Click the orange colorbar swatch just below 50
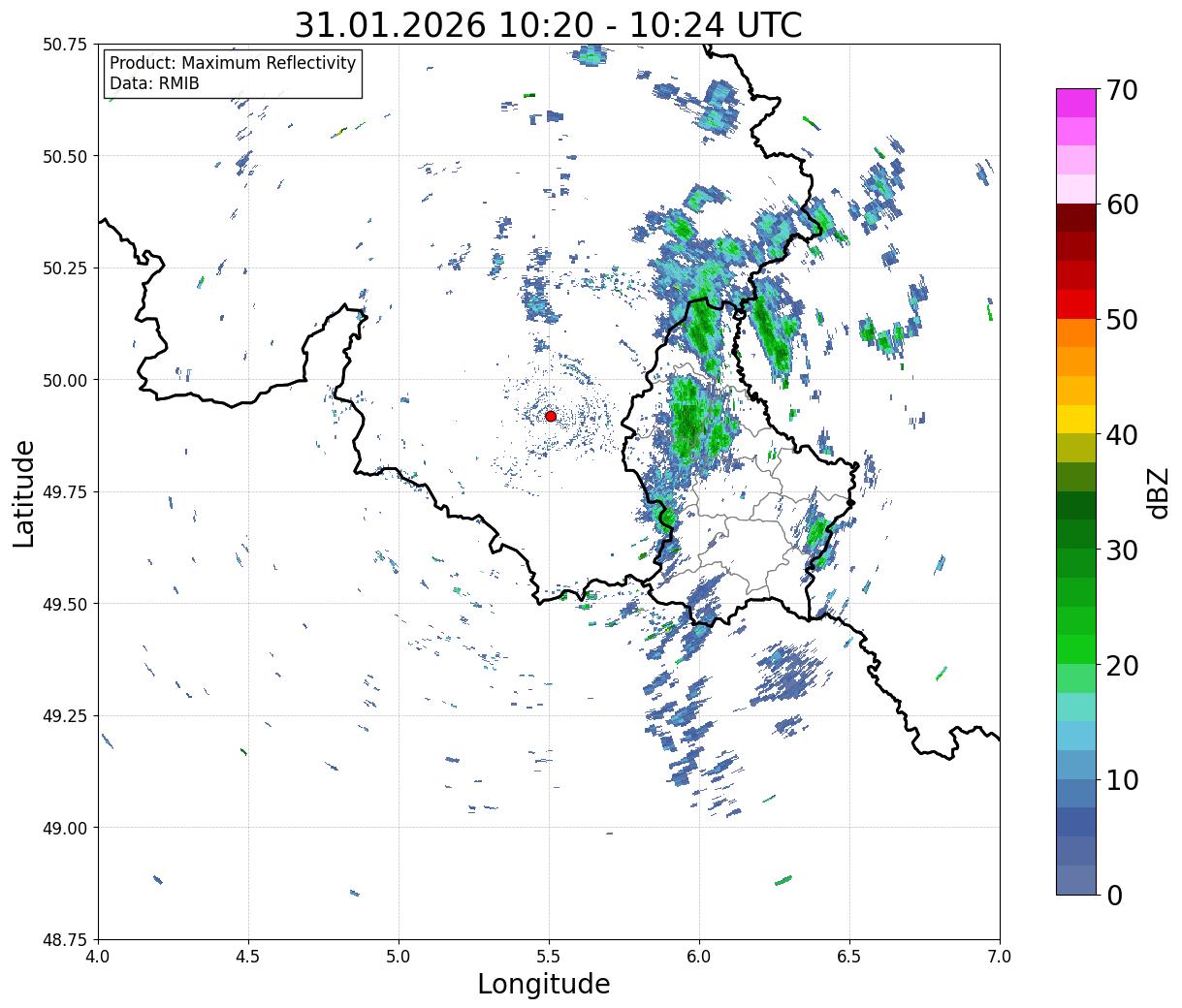Viewport: 1182px width, 1008px height. tap(1076, 332)
